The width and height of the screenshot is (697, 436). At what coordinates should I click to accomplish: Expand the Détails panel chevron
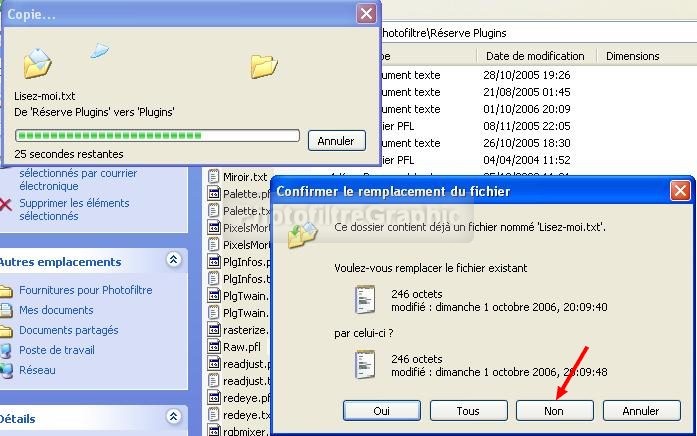pos(174,419)
